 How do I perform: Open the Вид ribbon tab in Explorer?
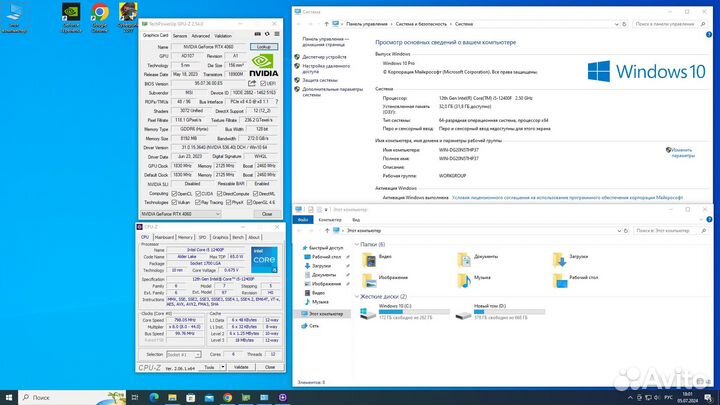(x=356, y=220)
